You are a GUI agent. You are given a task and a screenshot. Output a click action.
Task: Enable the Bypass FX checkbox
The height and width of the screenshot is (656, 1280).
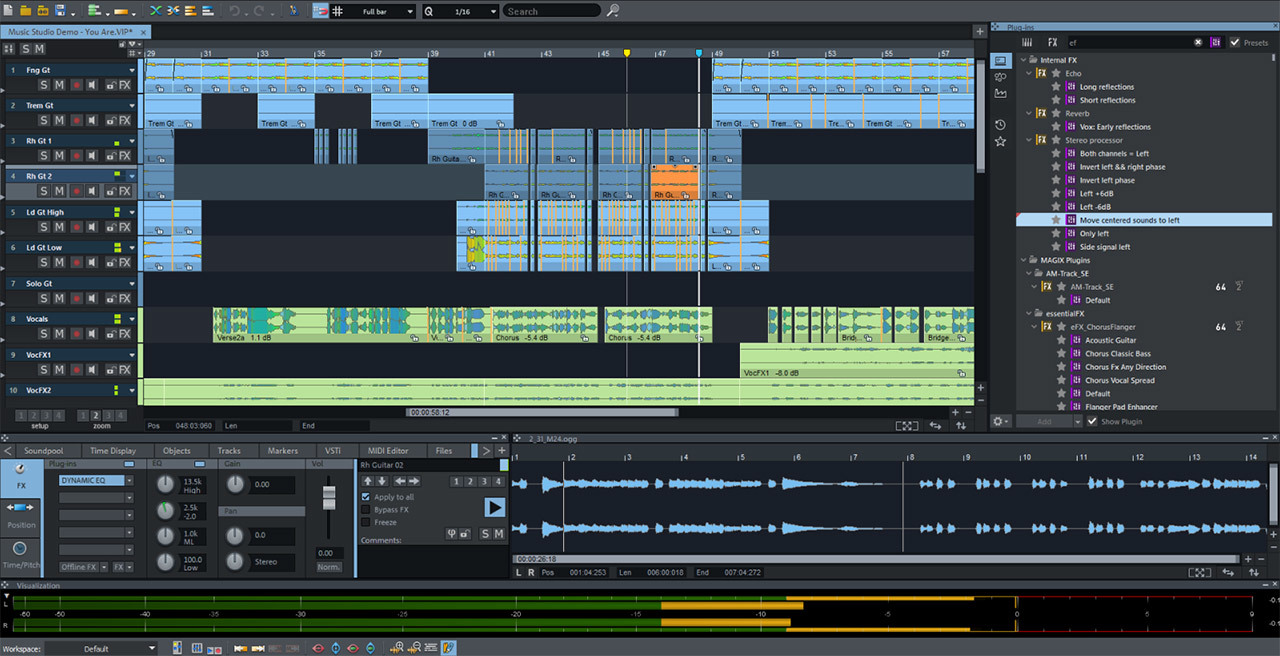[x=366, y=509]
